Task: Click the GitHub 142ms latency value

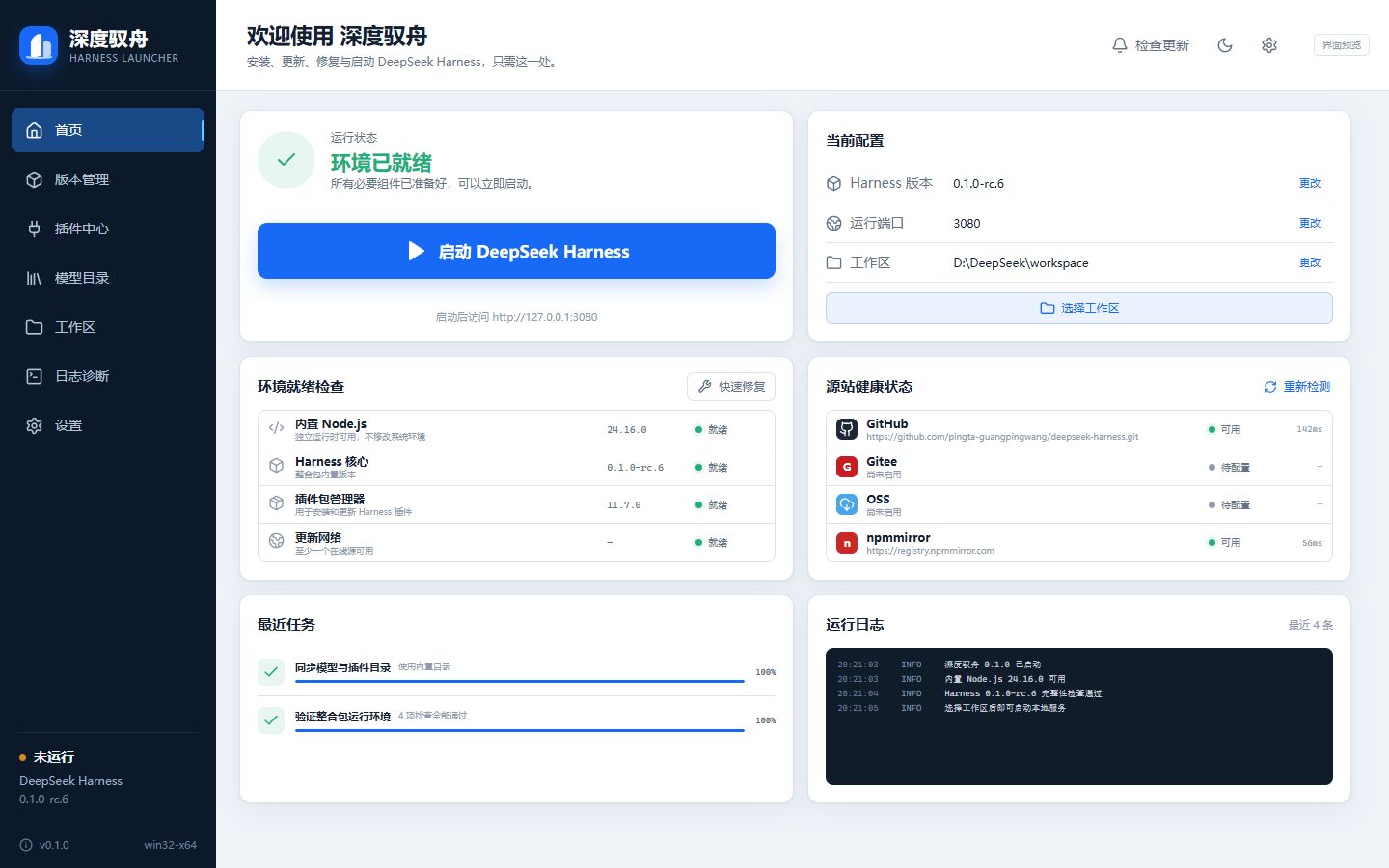Action: [1309, 429]
